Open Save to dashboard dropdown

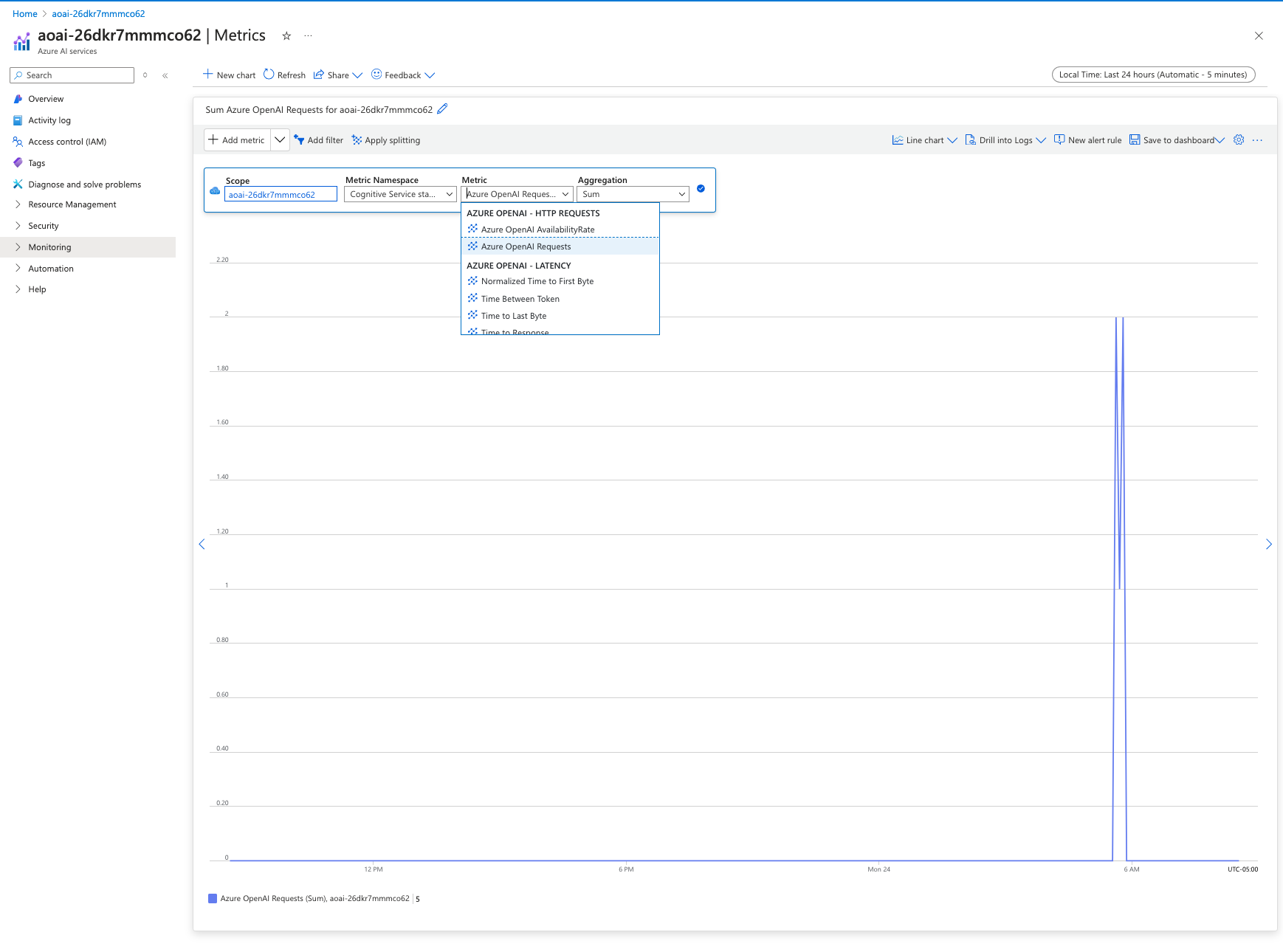[x=1177, y=140]
